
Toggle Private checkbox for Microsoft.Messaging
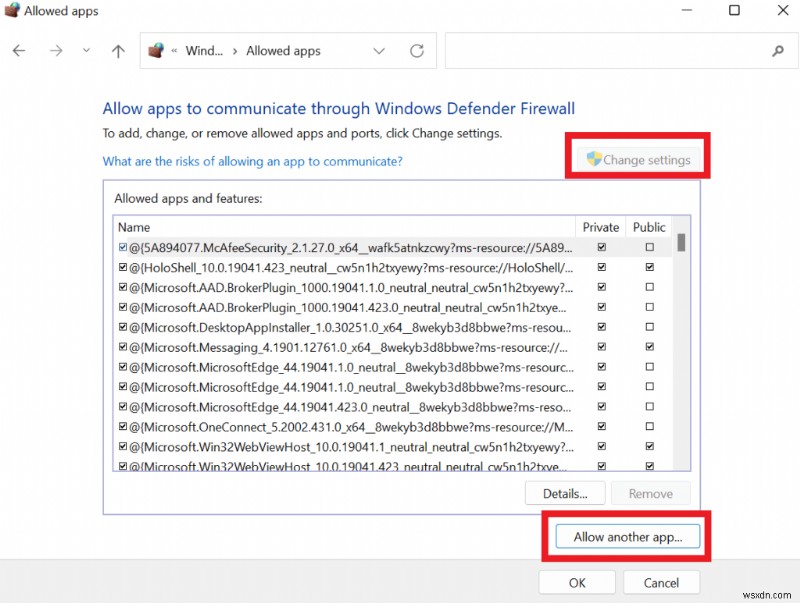tap(602, 346)
